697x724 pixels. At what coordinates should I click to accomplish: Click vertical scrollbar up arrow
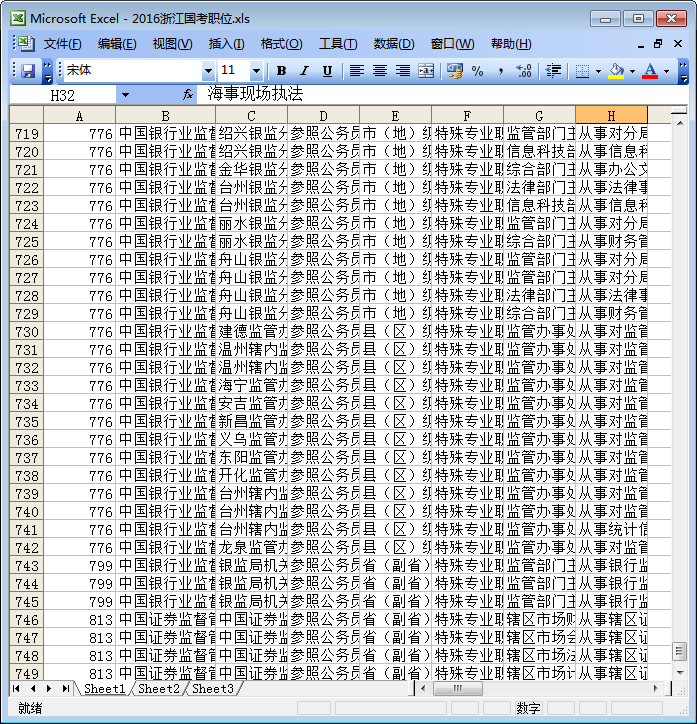pos(679,123)
